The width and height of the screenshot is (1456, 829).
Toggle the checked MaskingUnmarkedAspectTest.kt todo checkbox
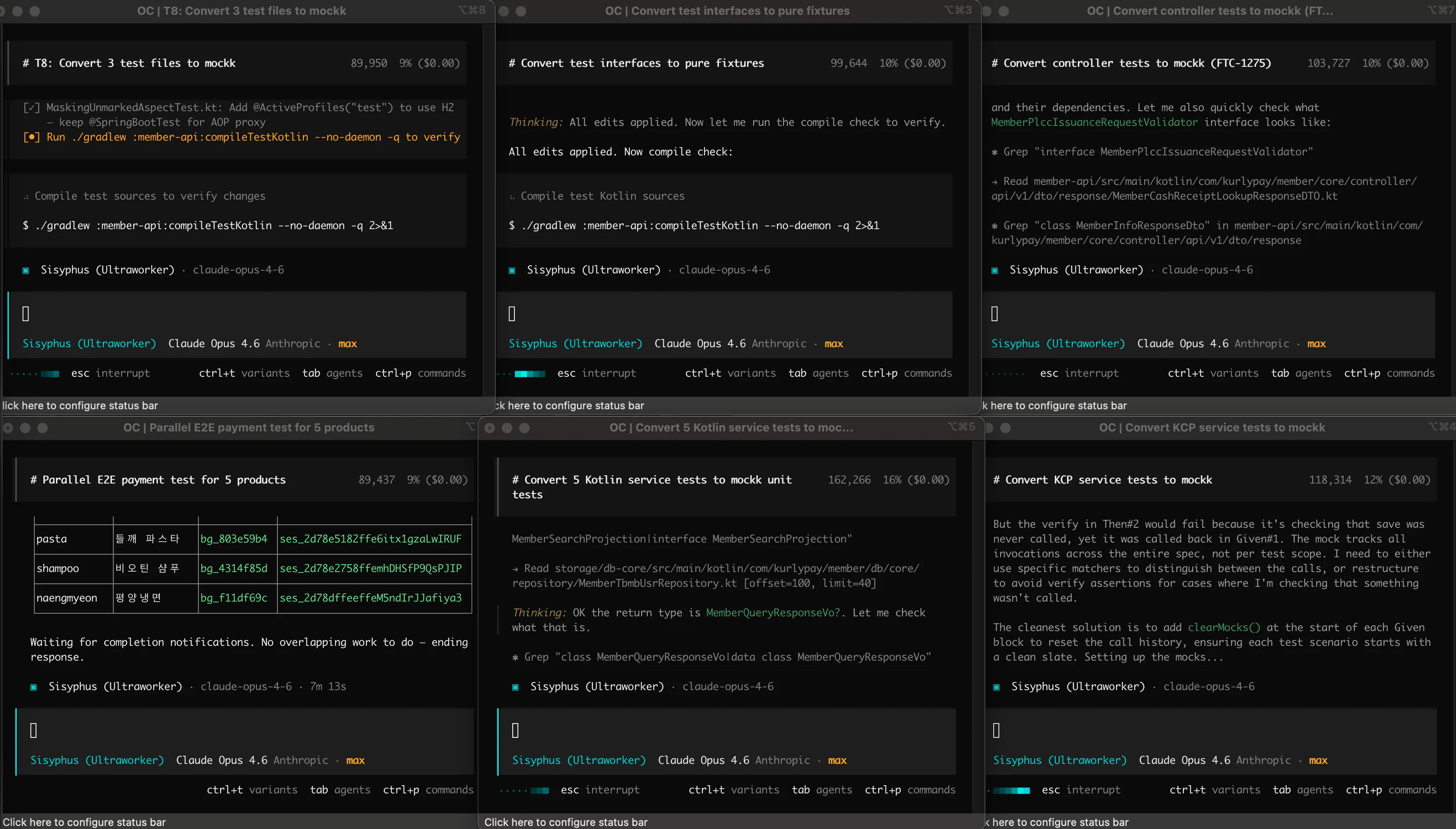coord(31,108)
